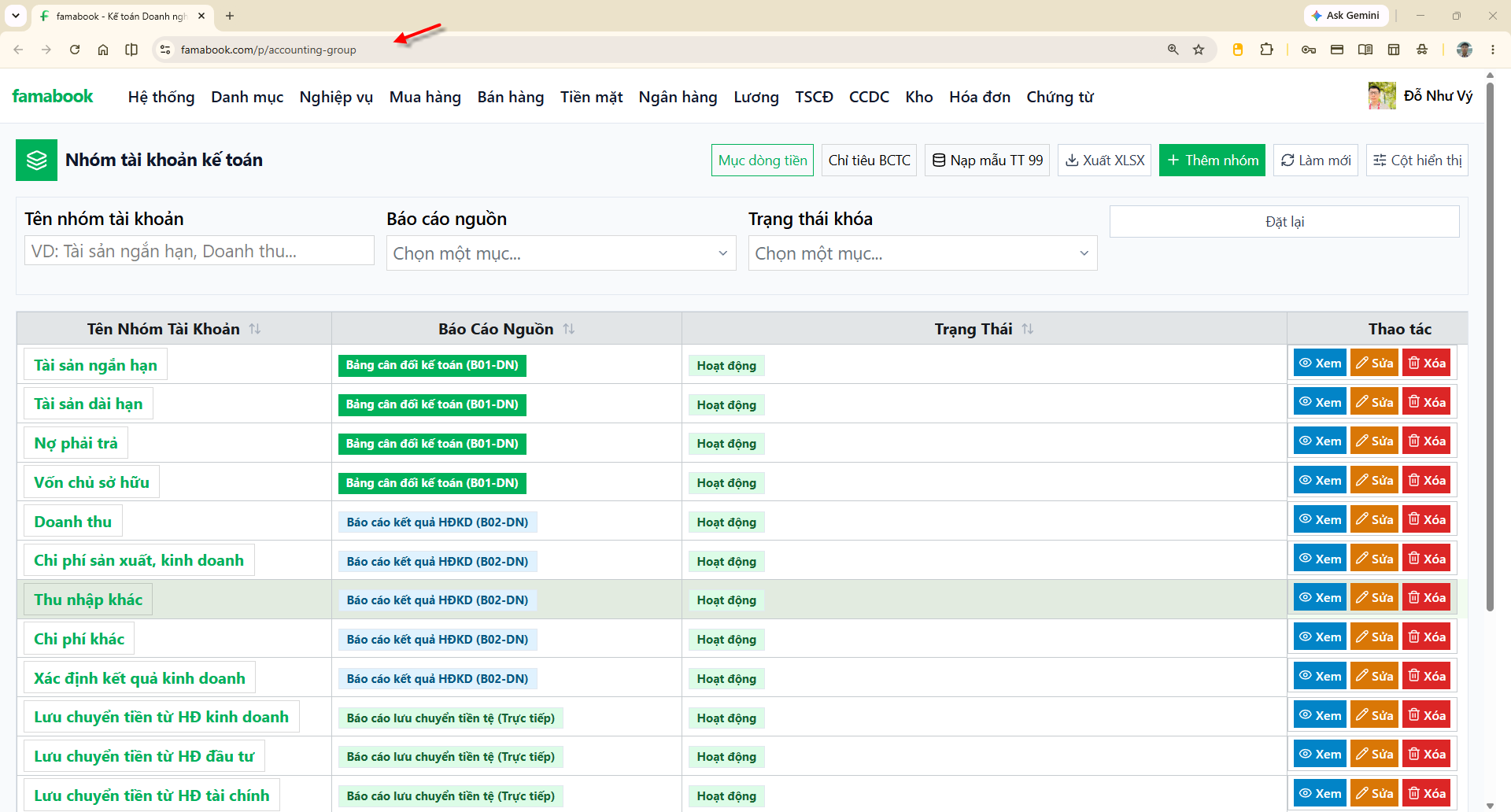This screenshot has width=1511, height=812.
Task: Open a new browser tab
Action: click(x=230, y=16)
